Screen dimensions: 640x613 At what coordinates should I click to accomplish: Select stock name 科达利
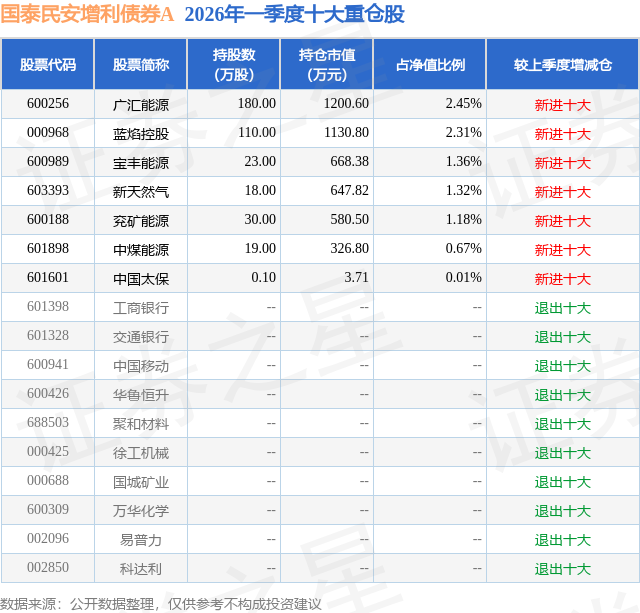tap(141, 569)
